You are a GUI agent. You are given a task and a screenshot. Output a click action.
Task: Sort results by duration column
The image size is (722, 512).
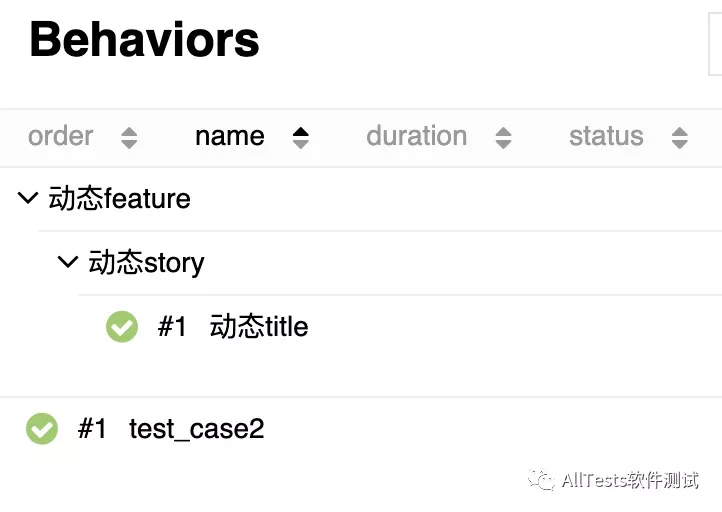click(416, 137)
